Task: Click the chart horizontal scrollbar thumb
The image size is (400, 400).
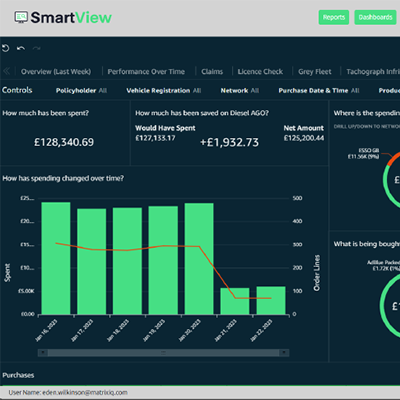Action: click(x=163, y=353)
